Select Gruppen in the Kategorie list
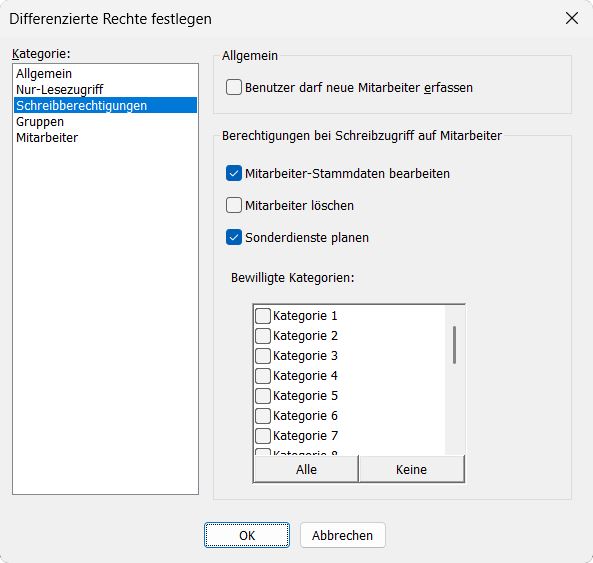This screenshot has height=563, width=593. (105, 122)
